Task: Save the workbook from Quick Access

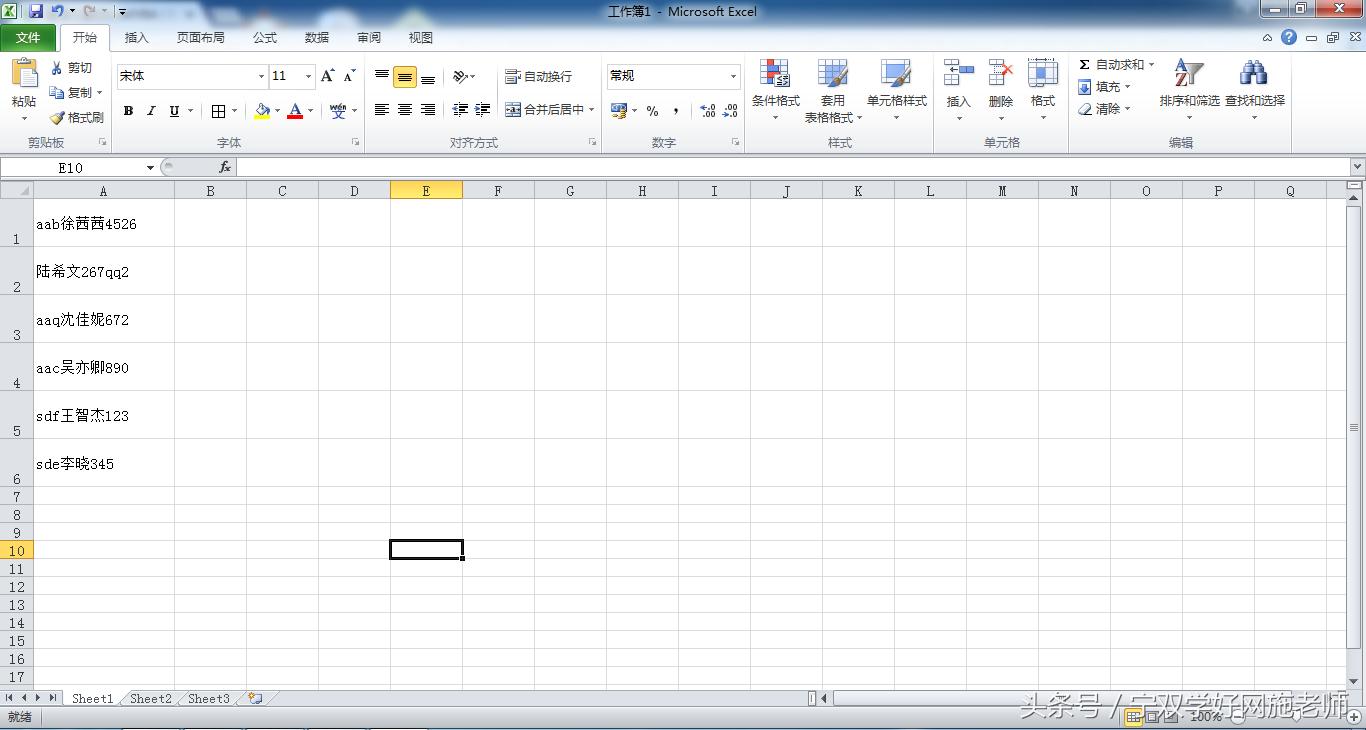Action: [36, 11]
